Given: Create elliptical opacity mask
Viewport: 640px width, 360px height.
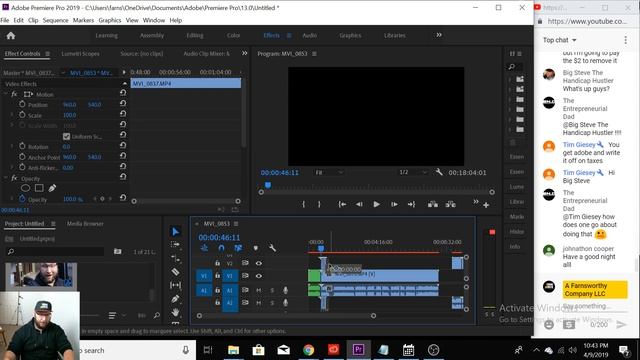Looking at the screenshot, I should [25, 188].
